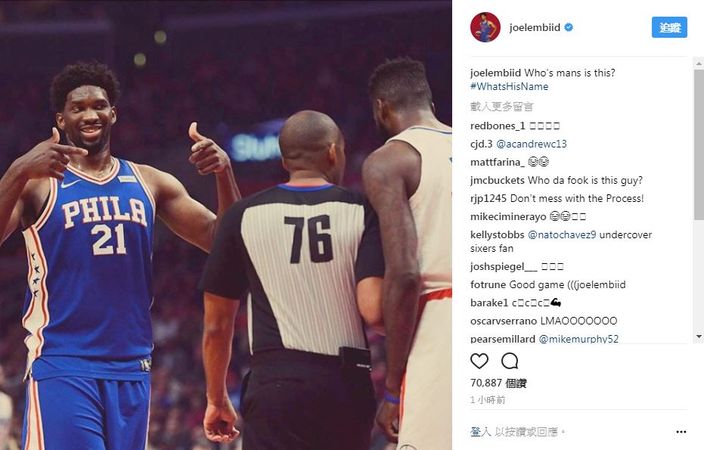The image size is (704, 450).
Task: Click the scrollbar down arrow
Action: (699, 336)
